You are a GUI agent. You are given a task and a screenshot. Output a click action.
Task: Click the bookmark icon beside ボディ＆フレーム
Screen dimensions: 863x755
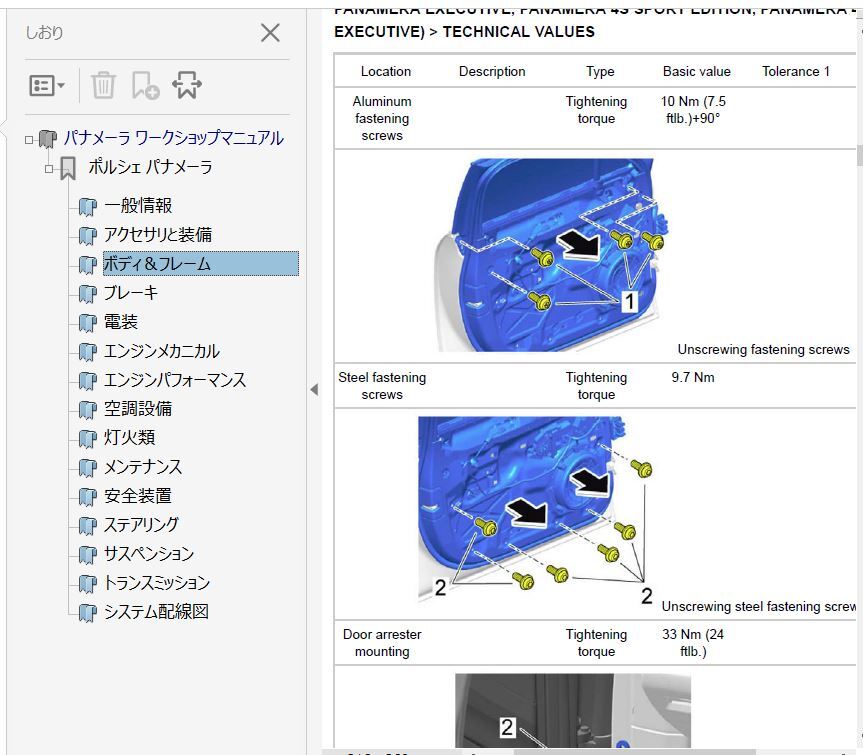pos(88,265)
